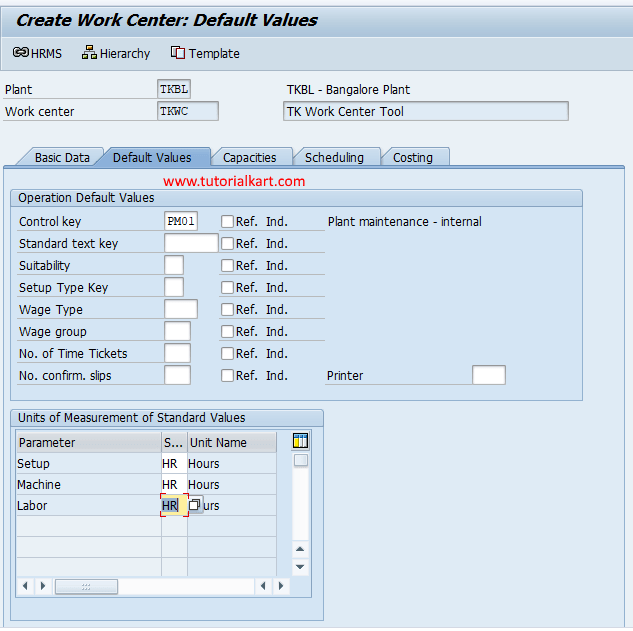633x631 pixels.
Task: Open table column settings icon
Action: 300,441
